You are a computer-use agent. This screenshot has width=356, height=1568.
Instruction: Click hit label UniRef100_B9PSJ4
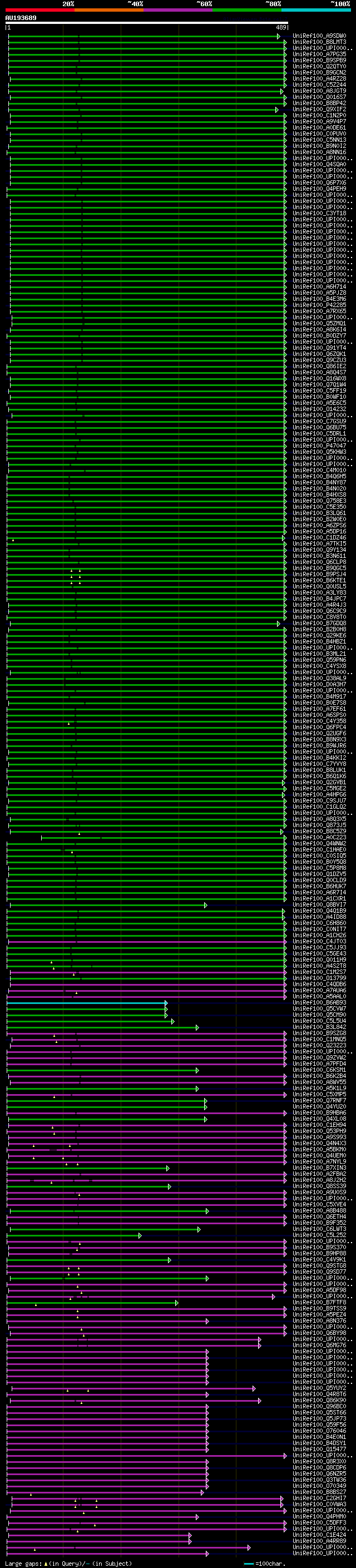(x=319, y=574)
